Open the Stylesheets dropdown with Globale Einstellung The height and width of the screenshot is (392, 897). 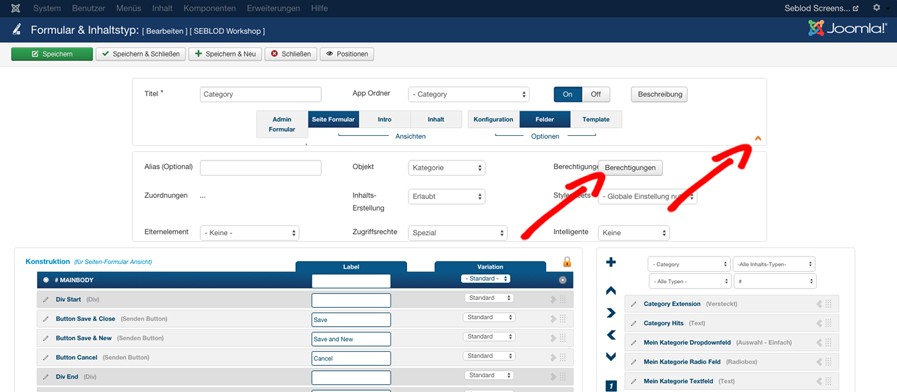click(x=648, y=196)
